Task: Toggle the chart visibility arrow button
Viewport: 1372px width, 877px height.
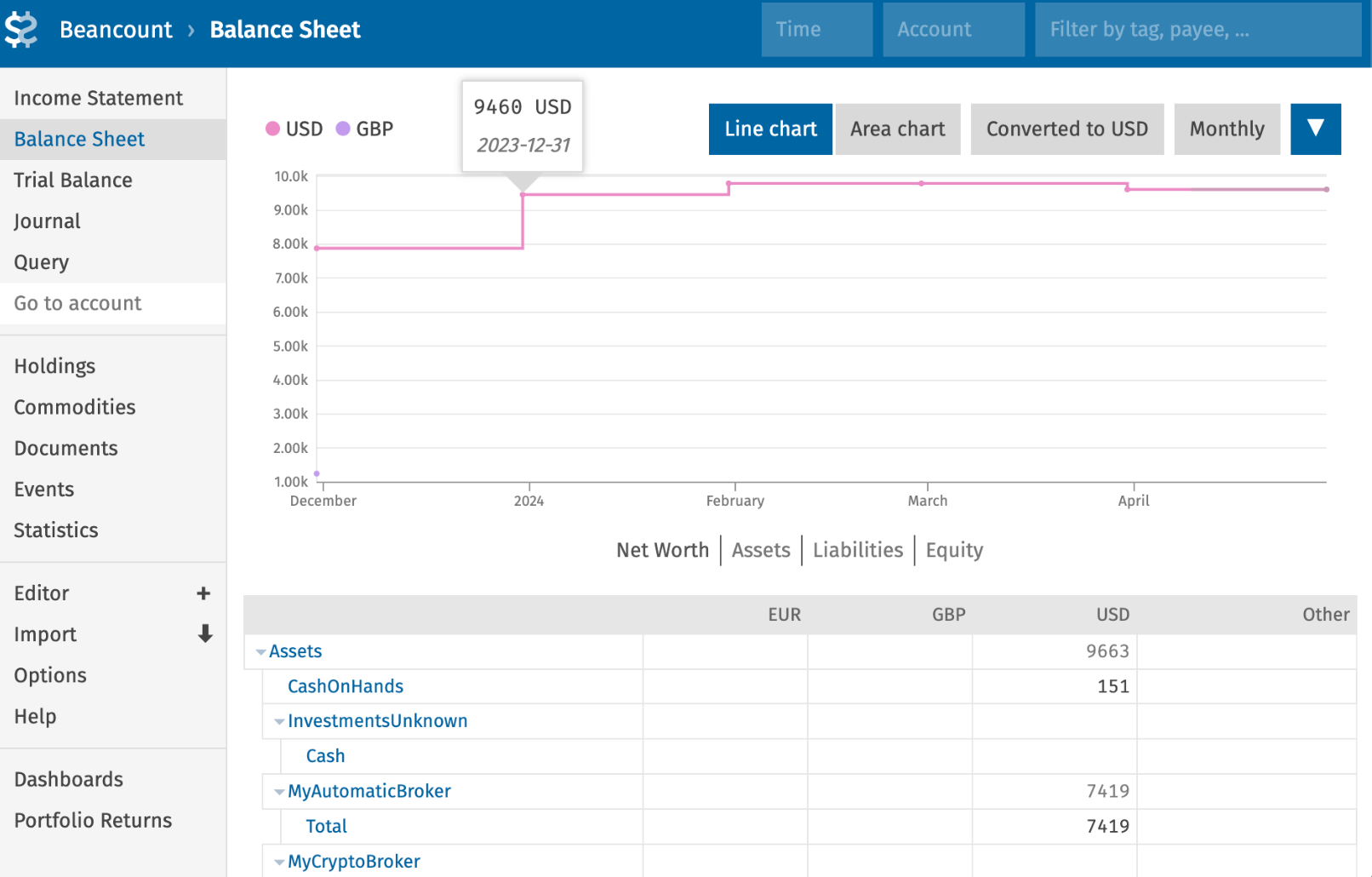Action: click(1315, 129)
